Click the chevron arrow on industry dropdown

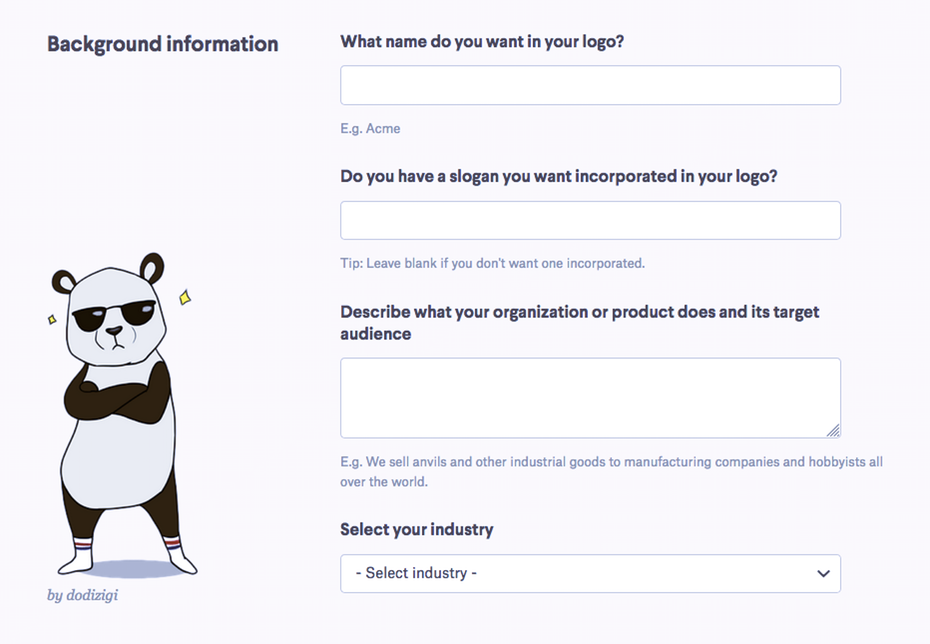pyautogui.click(x=823, y=573)
